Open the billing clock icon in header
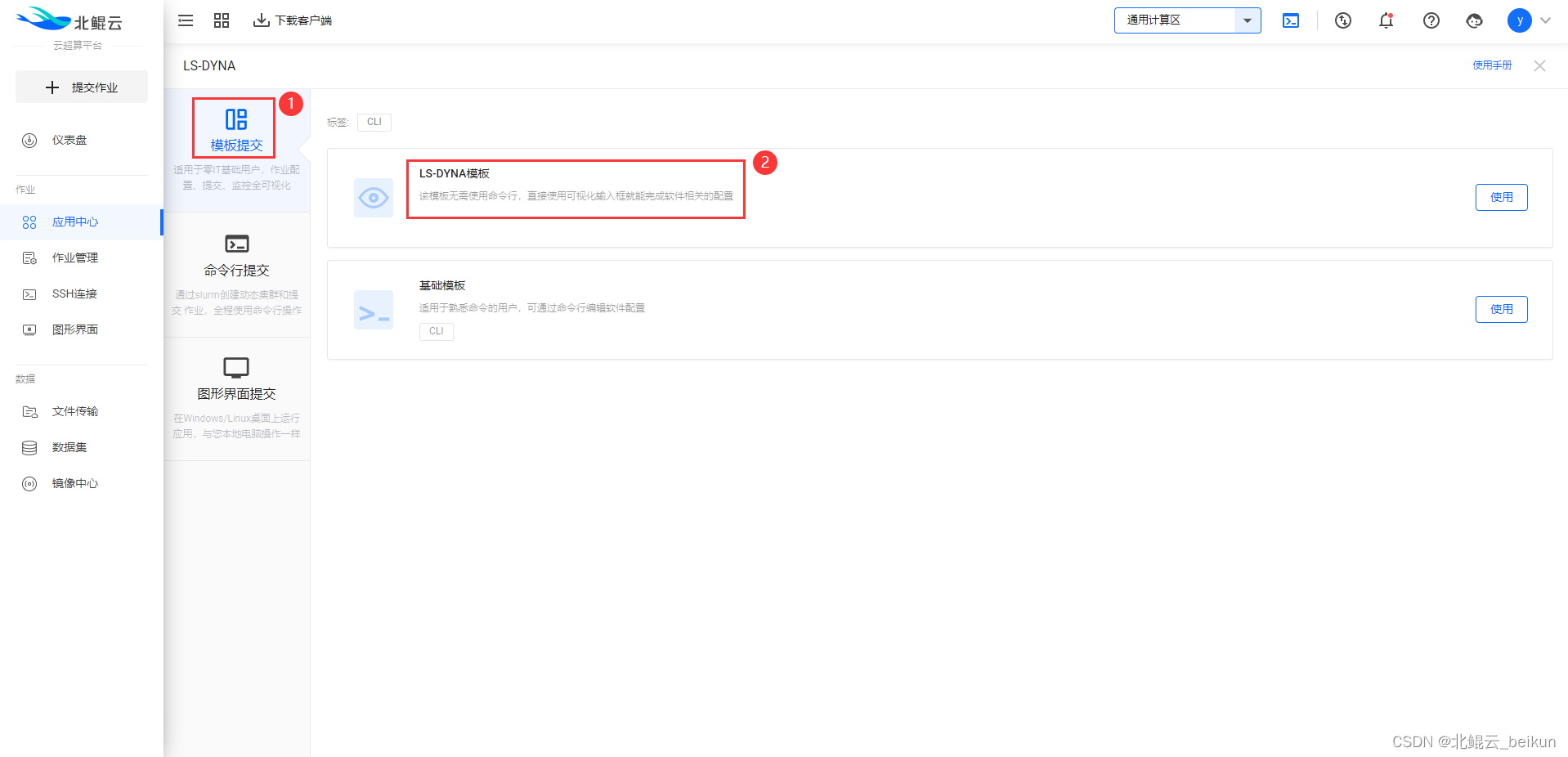Viewport: 1568px width, 757px height. pyautogui.click(x=1343, y=20)
